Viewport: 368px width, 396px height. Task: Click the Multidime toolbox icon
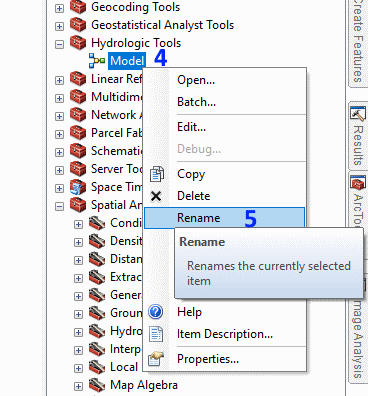point(78,97)
